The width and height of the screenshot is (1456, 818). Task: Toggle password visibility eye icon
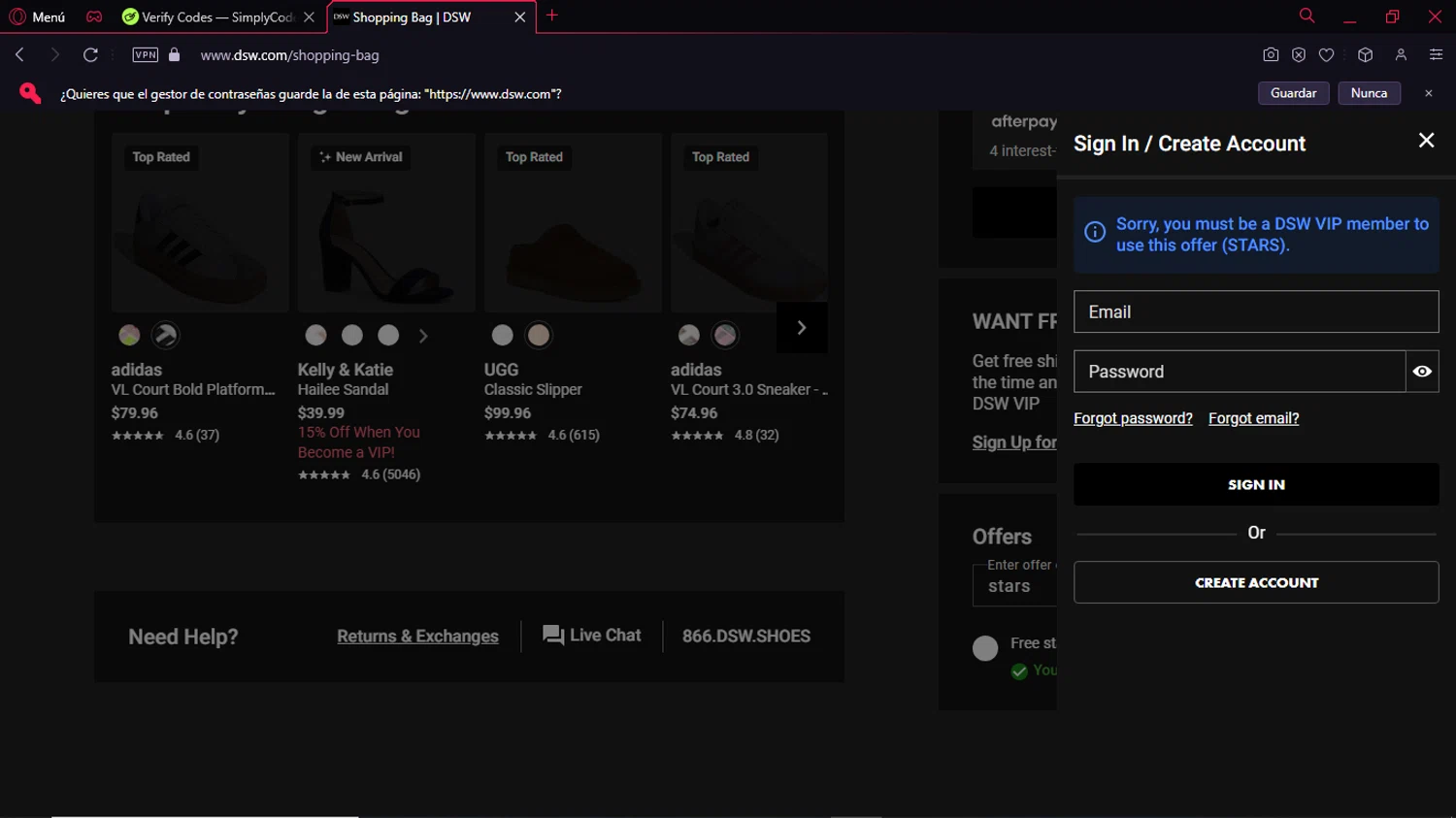point(1422,372)
